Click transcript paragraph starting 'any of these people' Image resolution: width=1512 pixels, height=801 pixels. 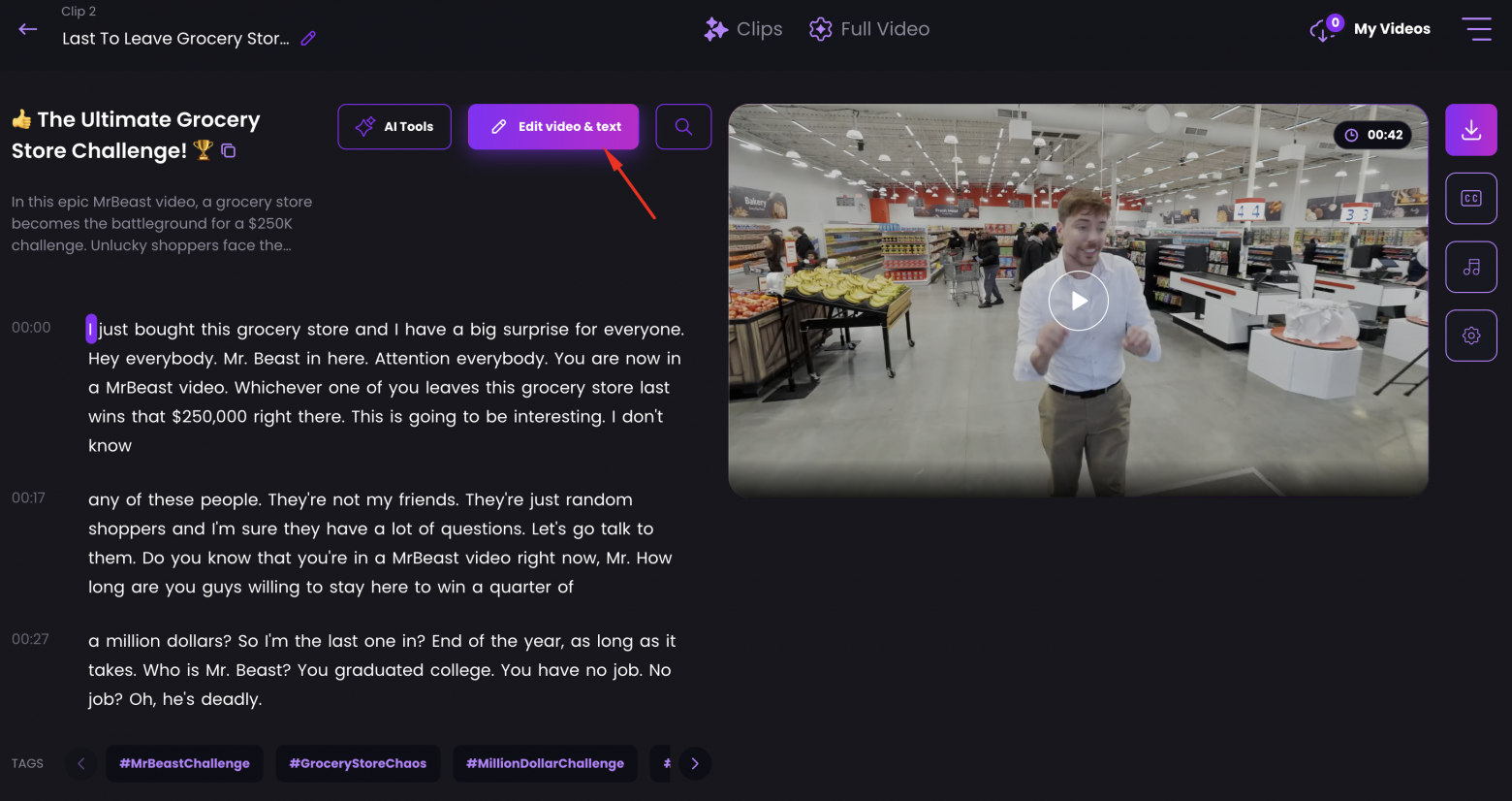click(380, 543)
